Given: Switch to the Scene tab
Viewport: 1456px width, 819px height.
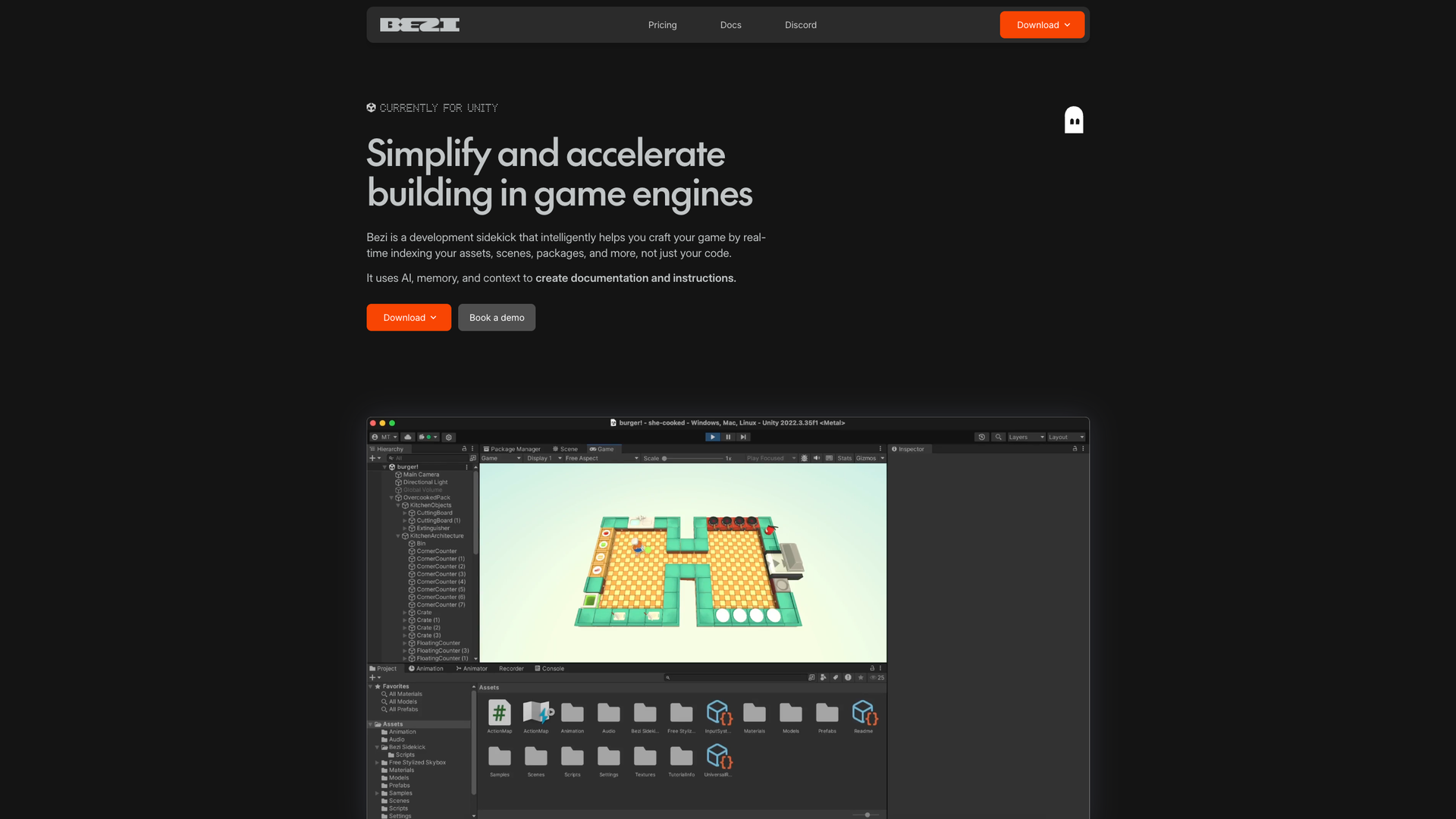Looking at the screenshot, I should 566,449.
